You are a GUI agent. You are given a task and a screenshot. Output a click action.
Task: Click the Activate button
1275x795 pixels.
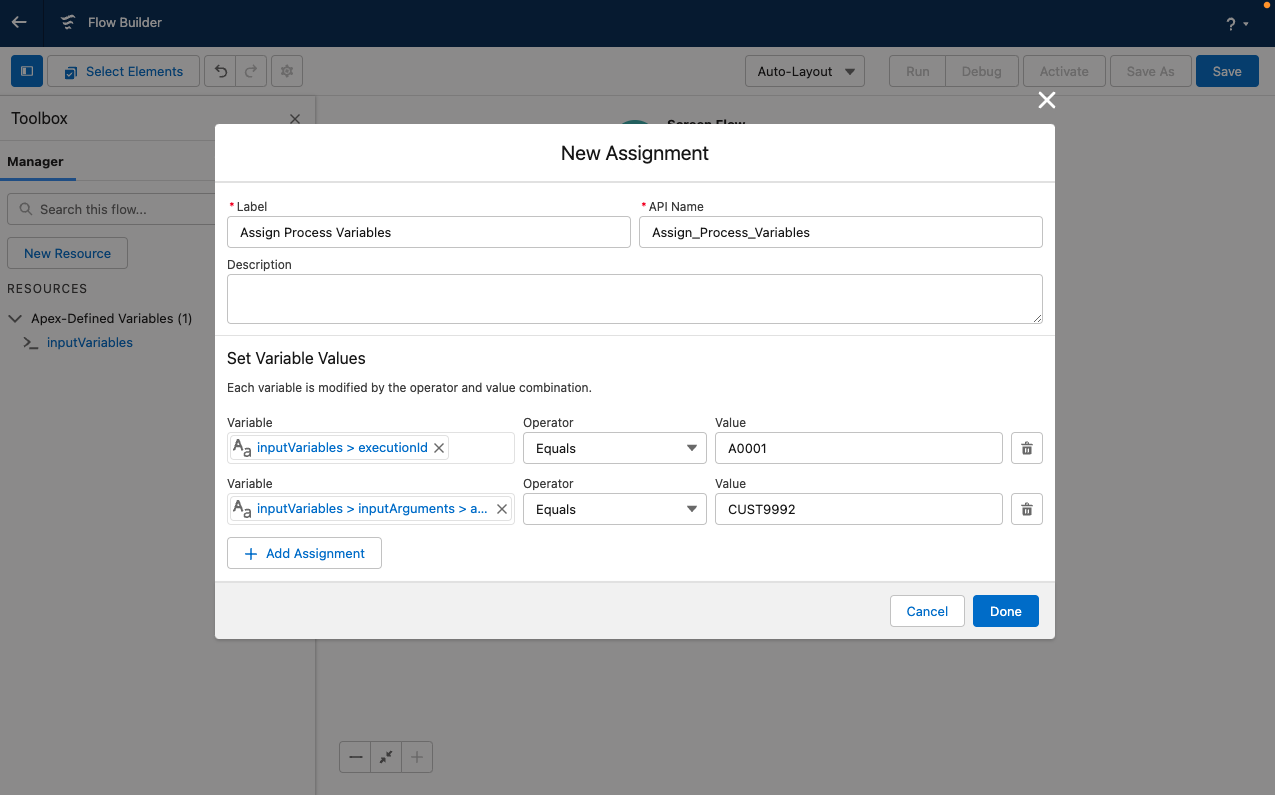coord(1064,71)
